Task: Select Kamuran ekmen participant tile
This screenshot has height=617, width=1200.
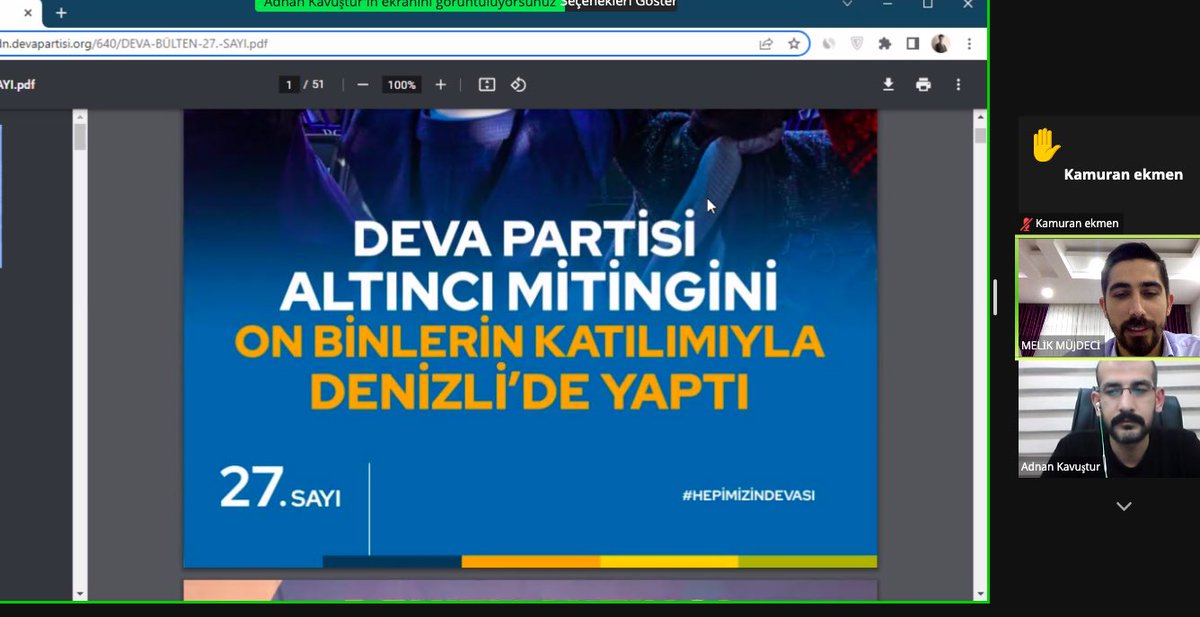Action: pos(1109,174)
